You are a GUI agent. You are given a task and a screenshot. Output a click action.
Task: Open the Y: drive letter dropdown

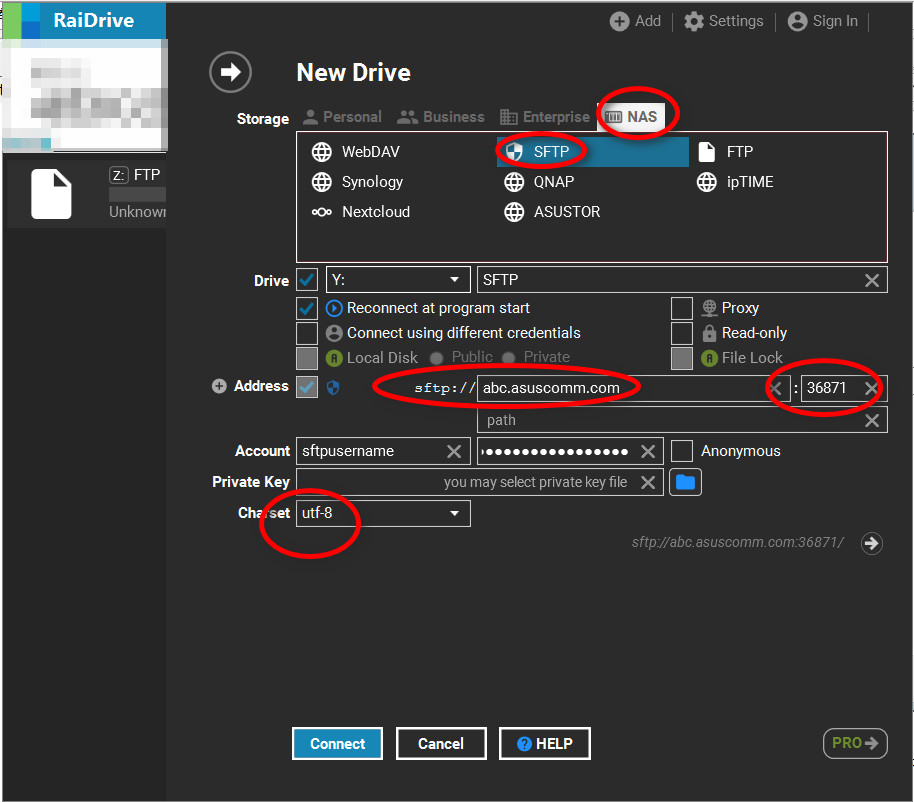pyautogui.click(x=398, y=280)
